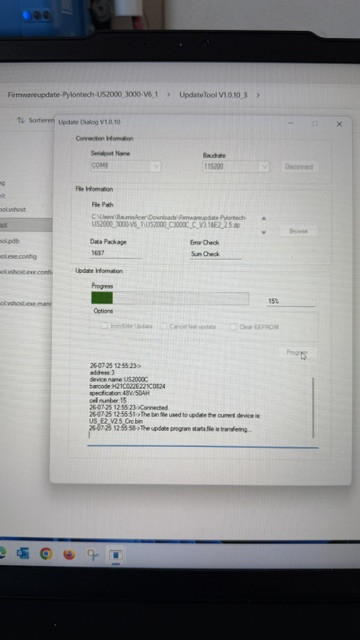
Task: Open the UpdateTool V1.0.10_3 breadcrumb folder
Action: 213,95
